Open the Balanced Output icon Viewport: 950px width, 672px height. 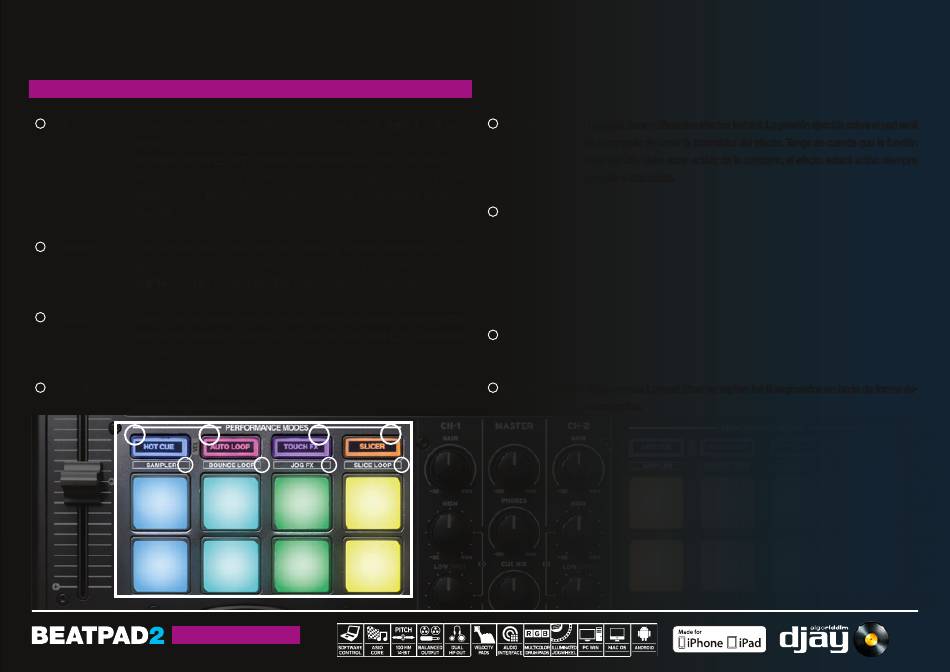point(430,640)
